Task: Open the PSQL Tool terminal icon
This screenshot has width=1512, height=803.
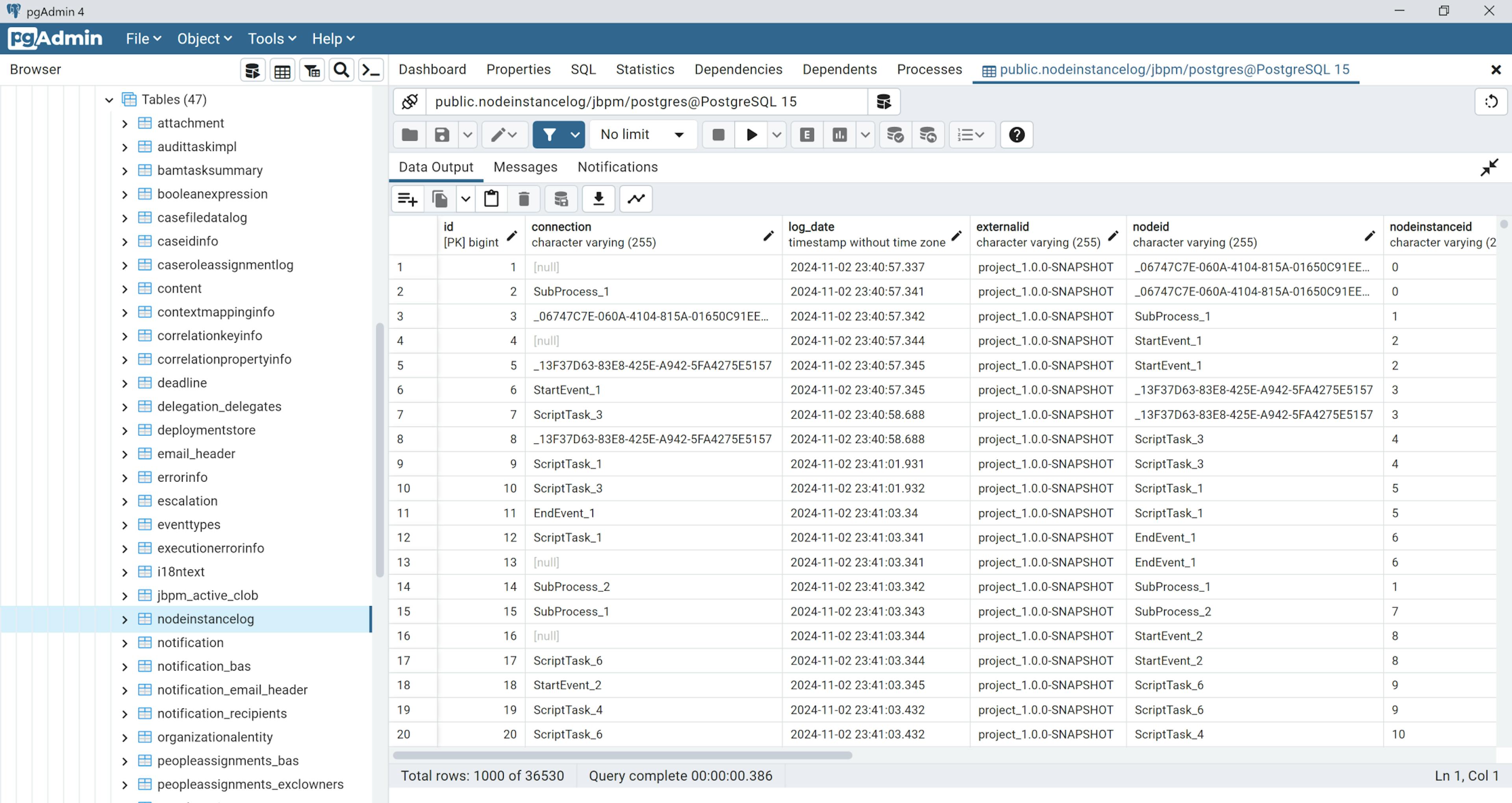Action: click(x=371, y=70)
